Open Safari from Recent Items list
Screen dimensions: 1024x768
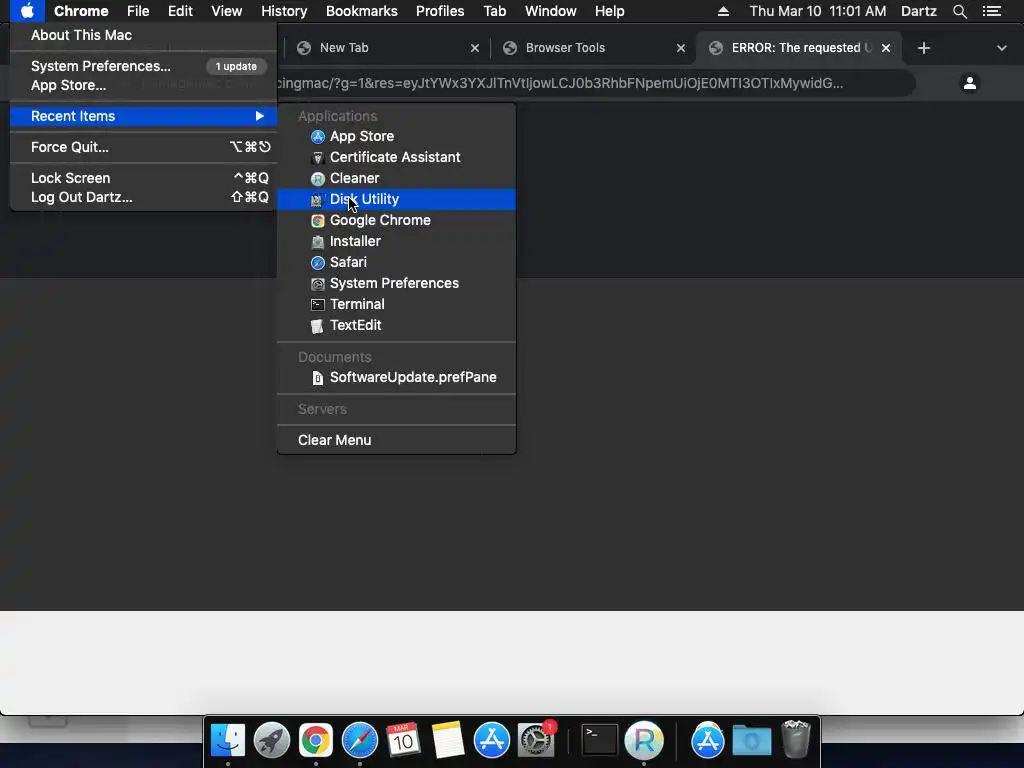(396, 262)
